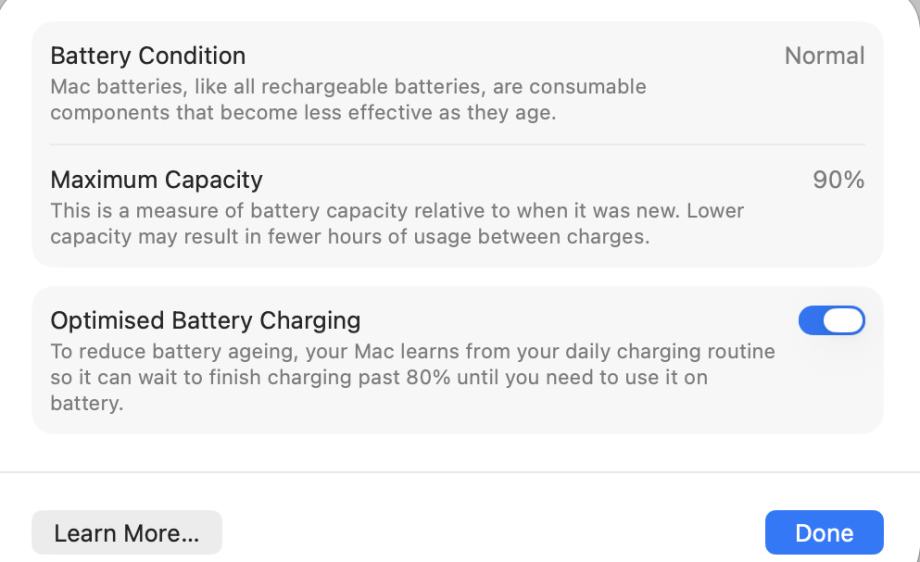Click the separator line above Done button

click(460, 472)
